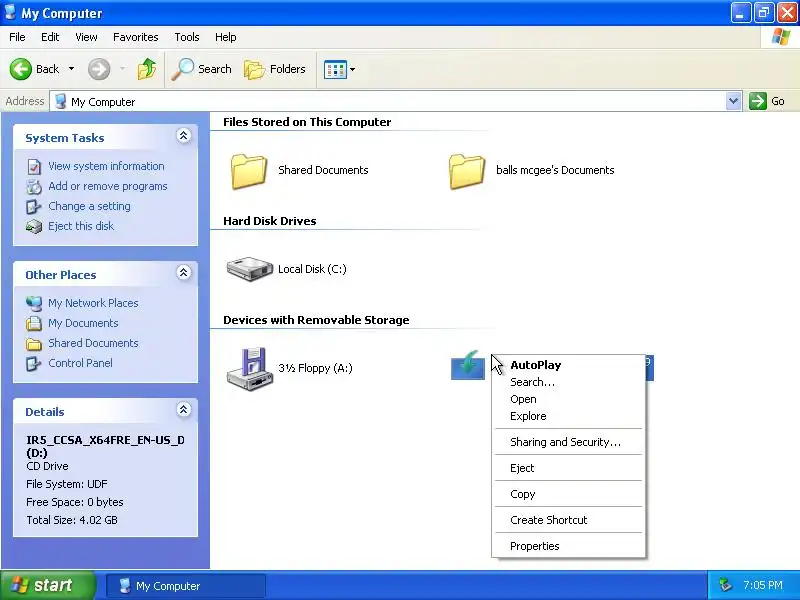
Task: Click the My Network Places icon
Action: [x=34, y=303]
